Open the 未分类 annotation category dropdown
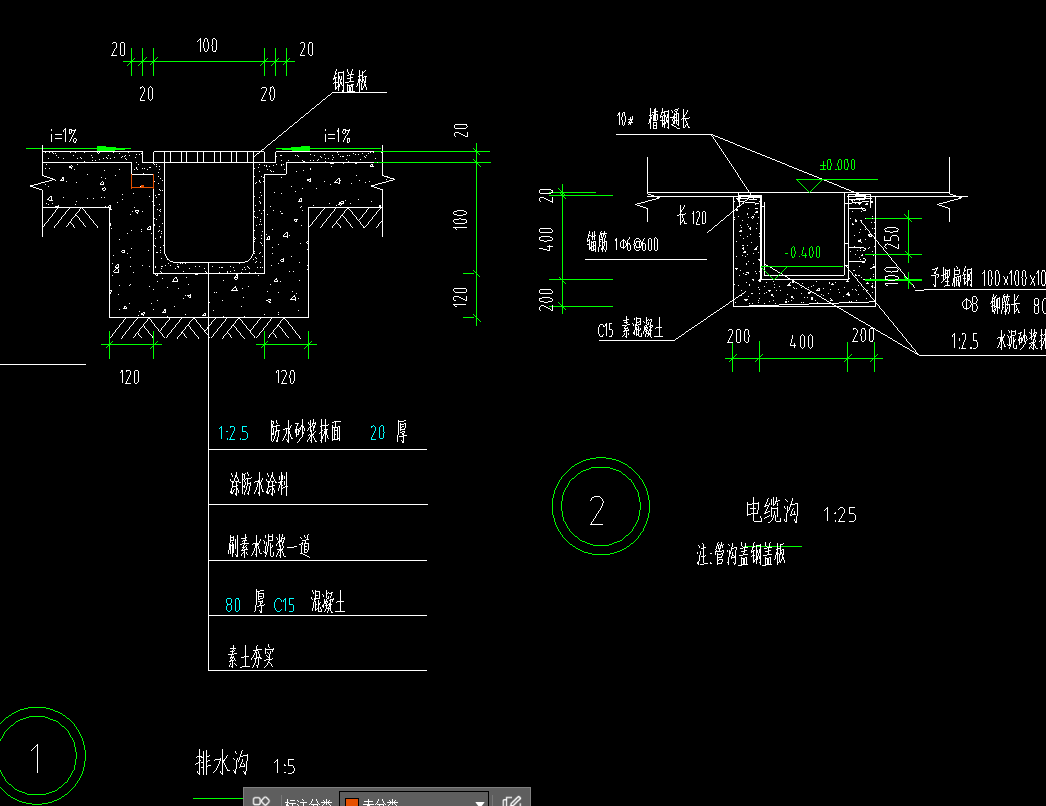 tap(414, 801)
